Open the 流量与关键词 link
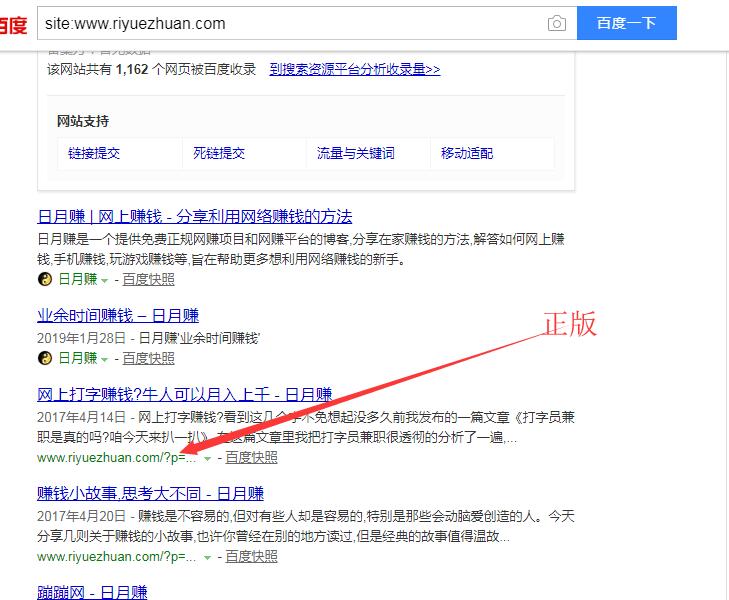Image resolution: width=729 pixels, height=600 pixels. tap(356, 153)
